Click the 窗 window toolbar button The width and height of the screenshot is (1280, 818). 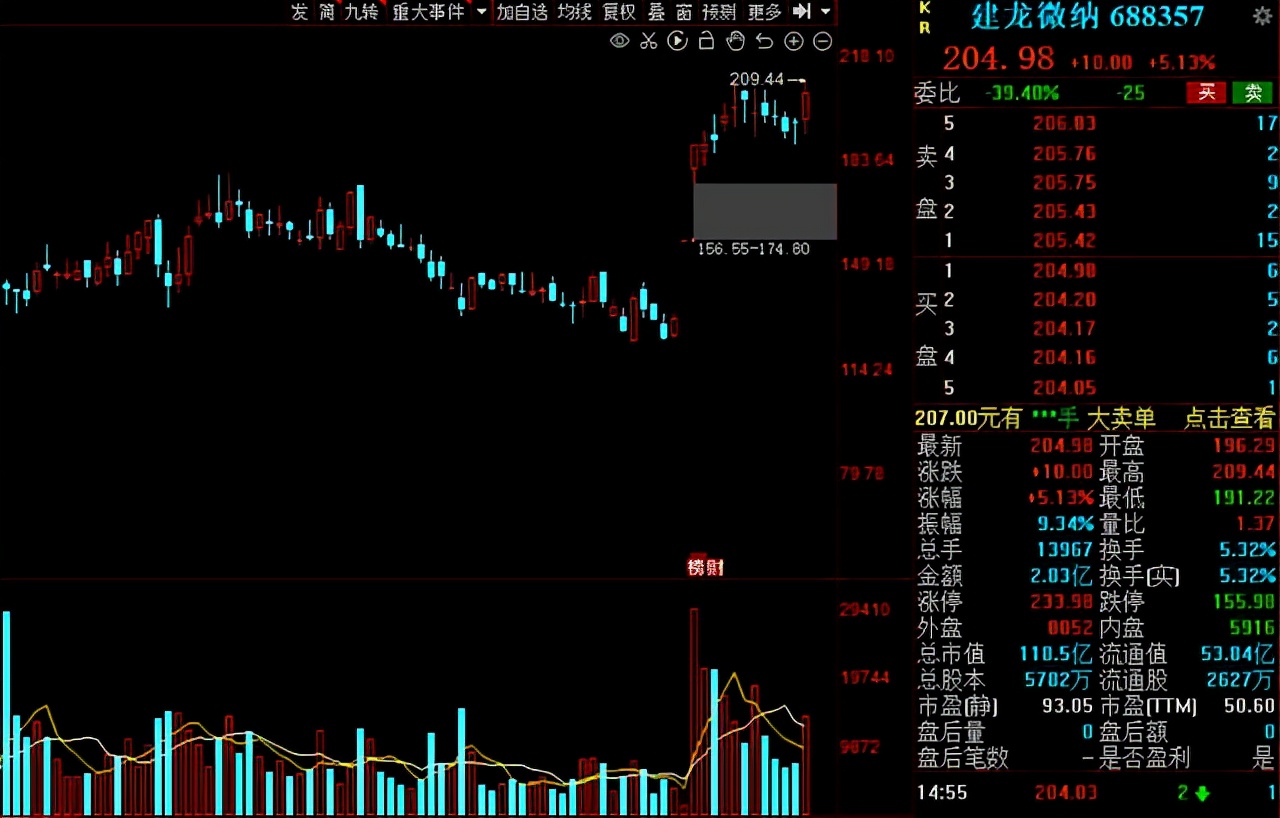click(x=684, y=12)
